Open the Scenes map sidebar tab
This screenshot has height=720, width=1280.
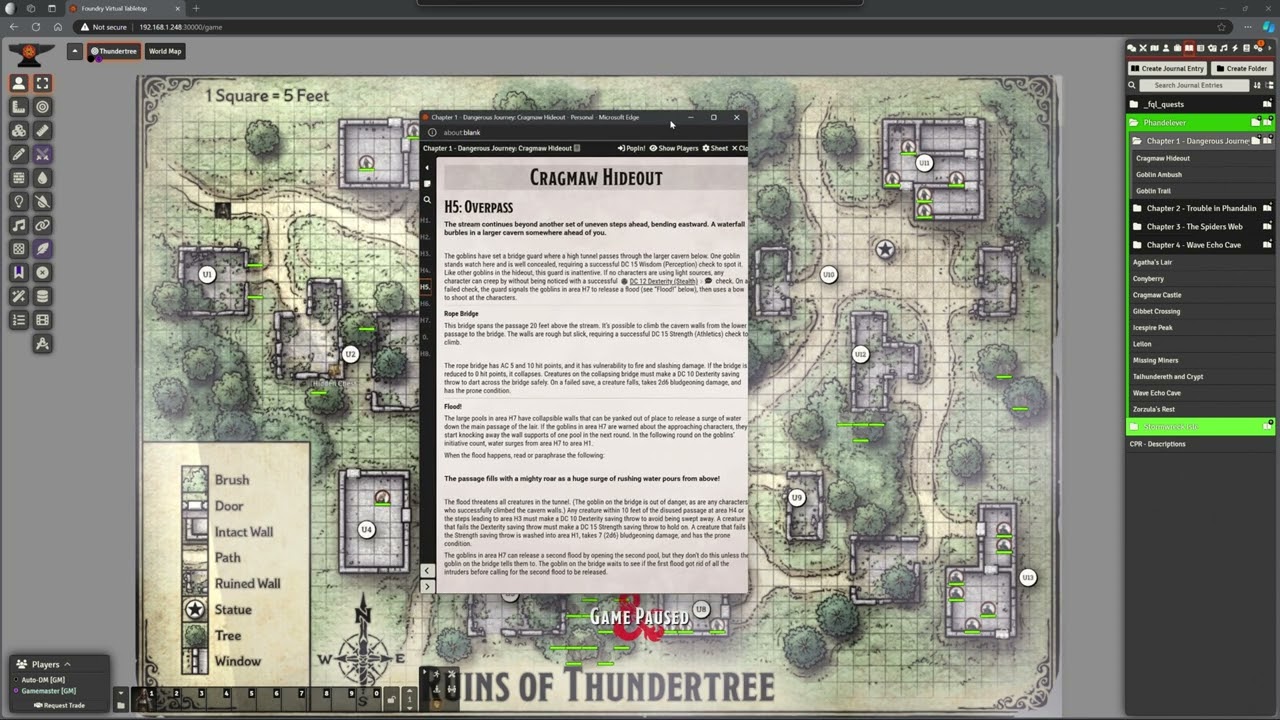point(1154,48)
